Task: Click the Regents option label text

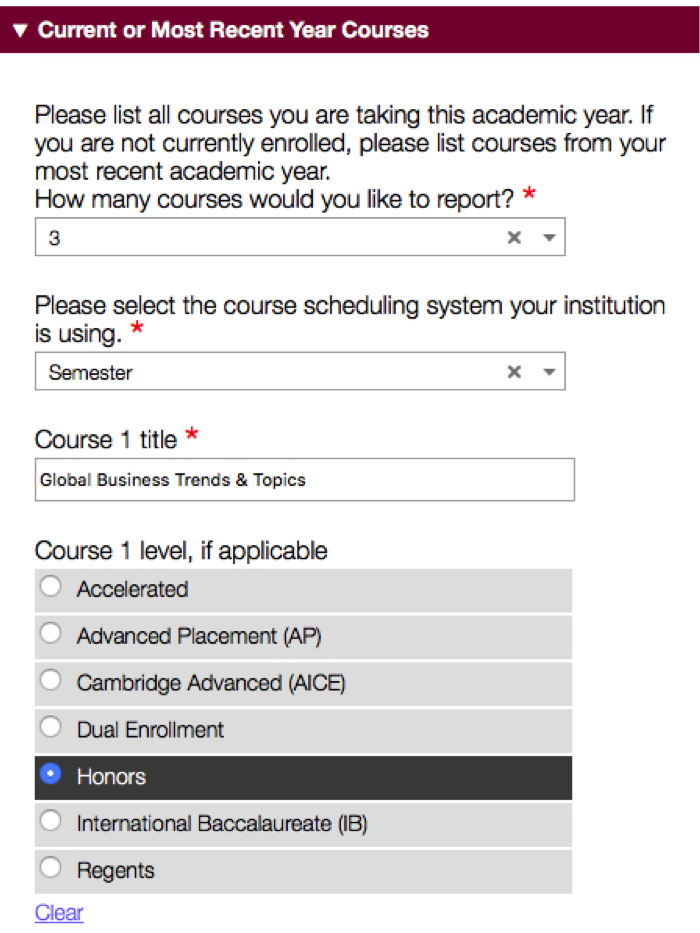Action: tap(115, 870)
